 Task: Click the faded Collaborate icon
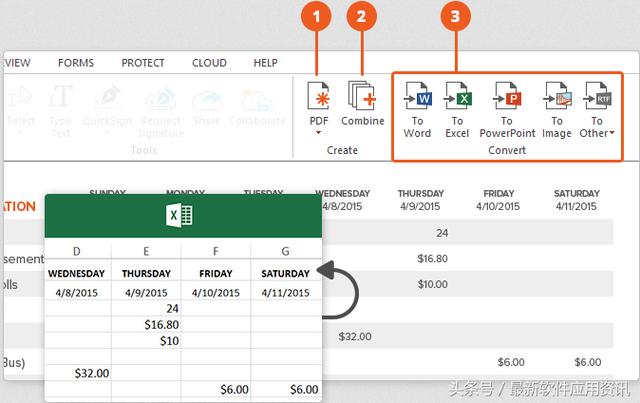click(x=257, y=100)
